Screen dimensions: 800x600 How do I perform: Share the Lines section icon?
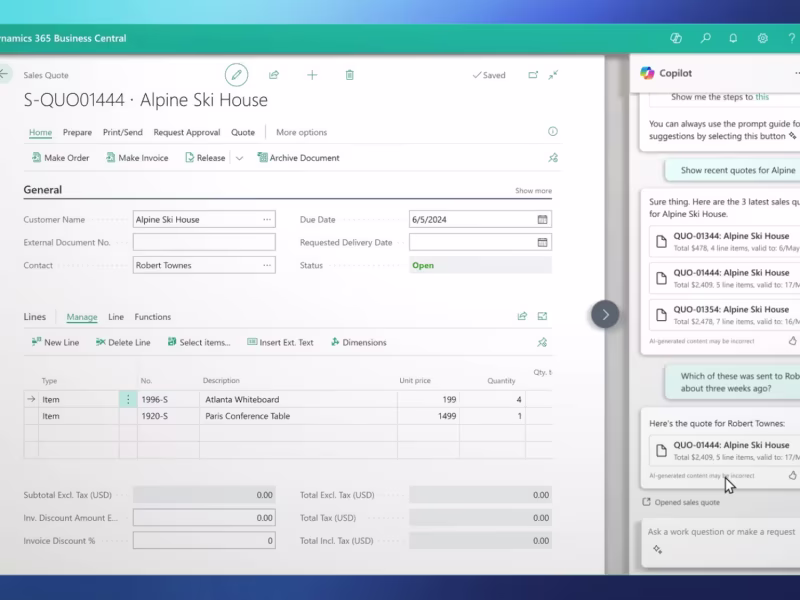(x=522, y=316)
